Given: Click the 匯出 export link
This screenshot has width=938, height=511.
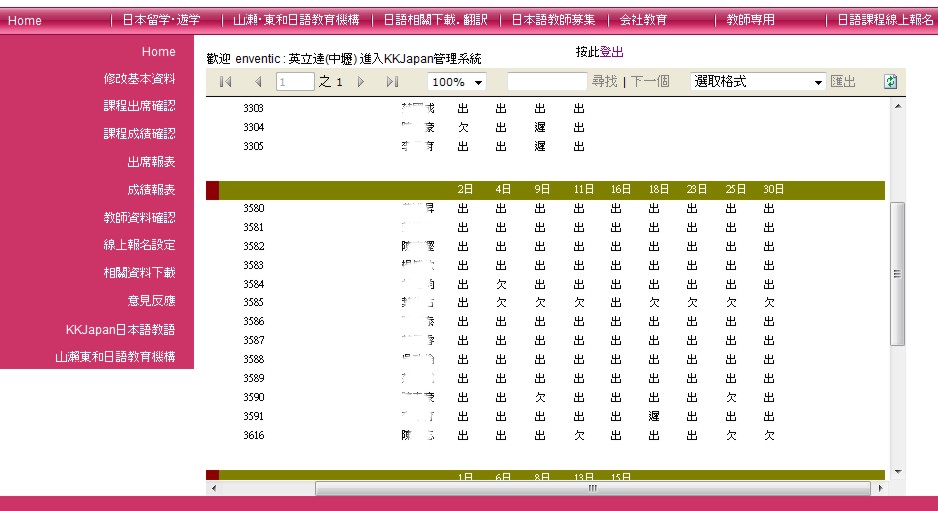Looking at the screenshot, I should (843, 81).
